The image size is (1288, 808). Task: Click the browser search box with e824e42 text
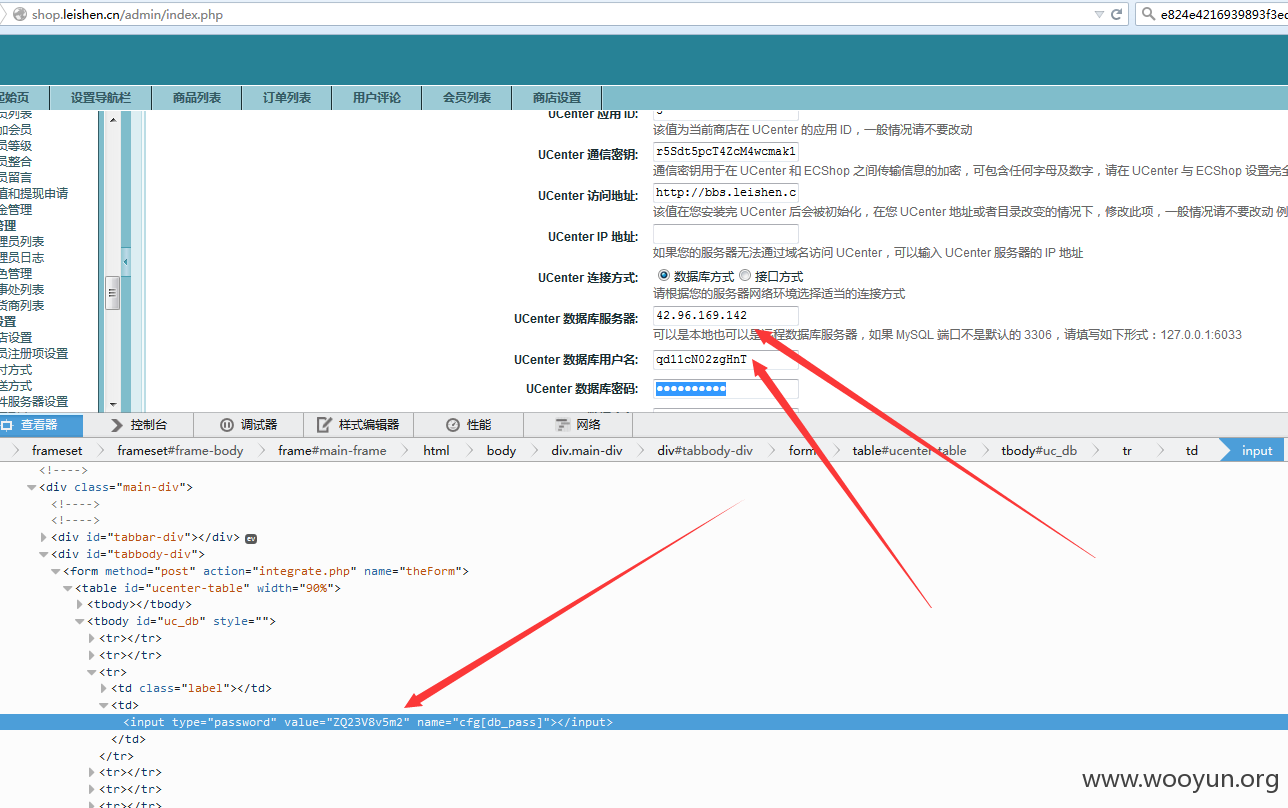tap(1212, 14)
